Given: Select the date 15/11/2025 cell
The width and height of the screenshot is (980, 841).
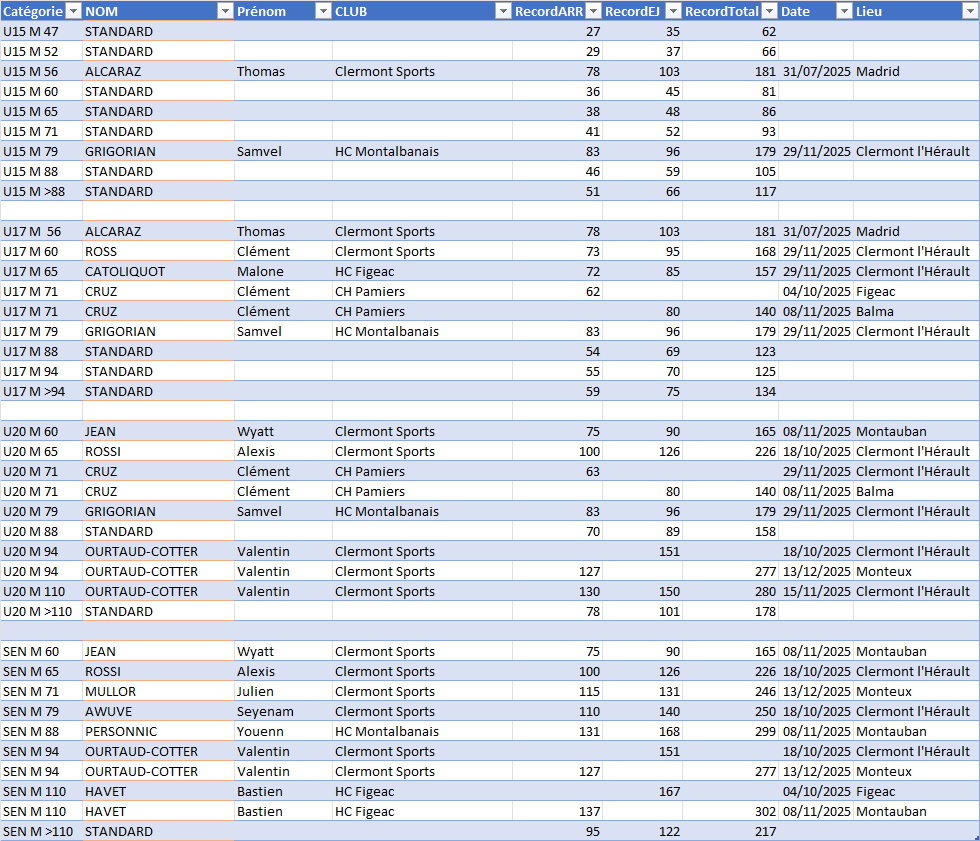Looking at the screenshot, I should pos(816,591).
